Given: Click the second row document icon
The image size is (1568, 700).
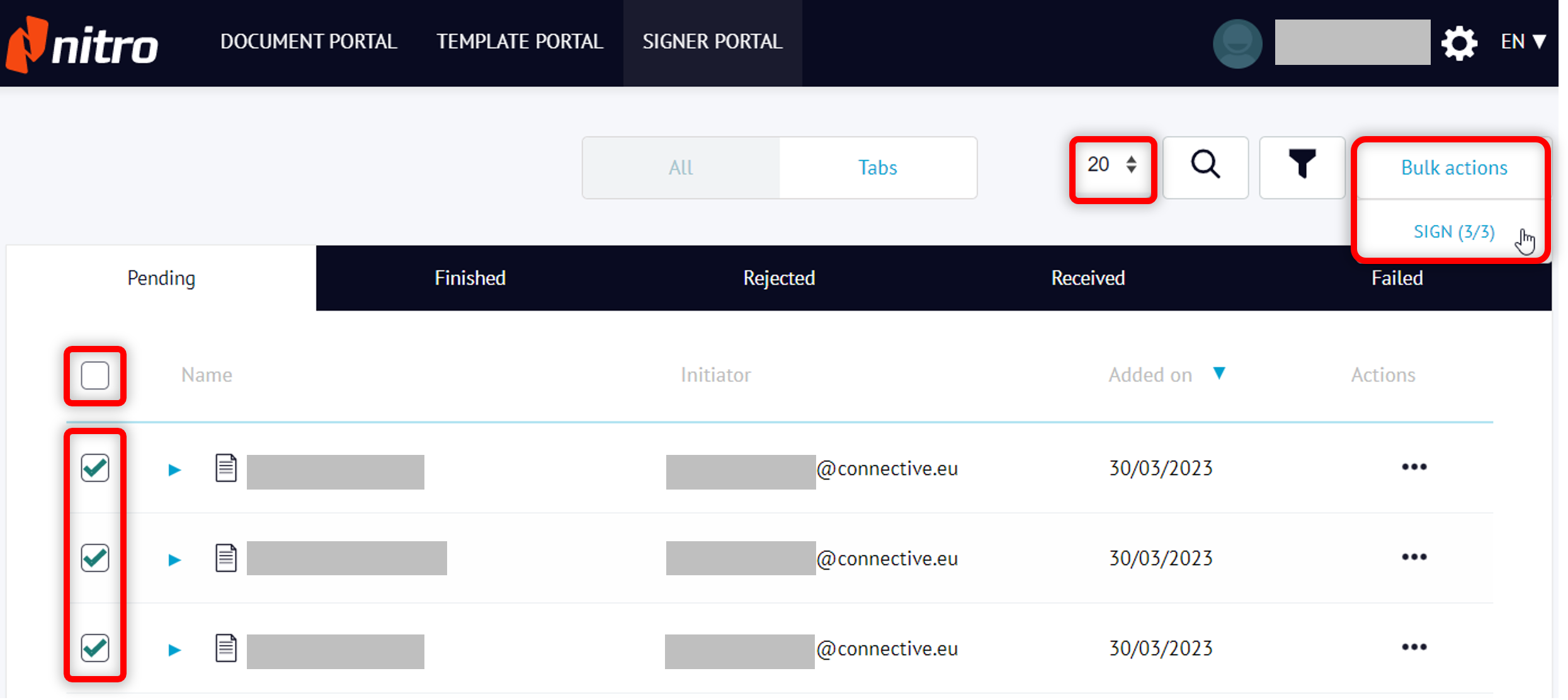Looking at the screenshot, I should (226, 558).
